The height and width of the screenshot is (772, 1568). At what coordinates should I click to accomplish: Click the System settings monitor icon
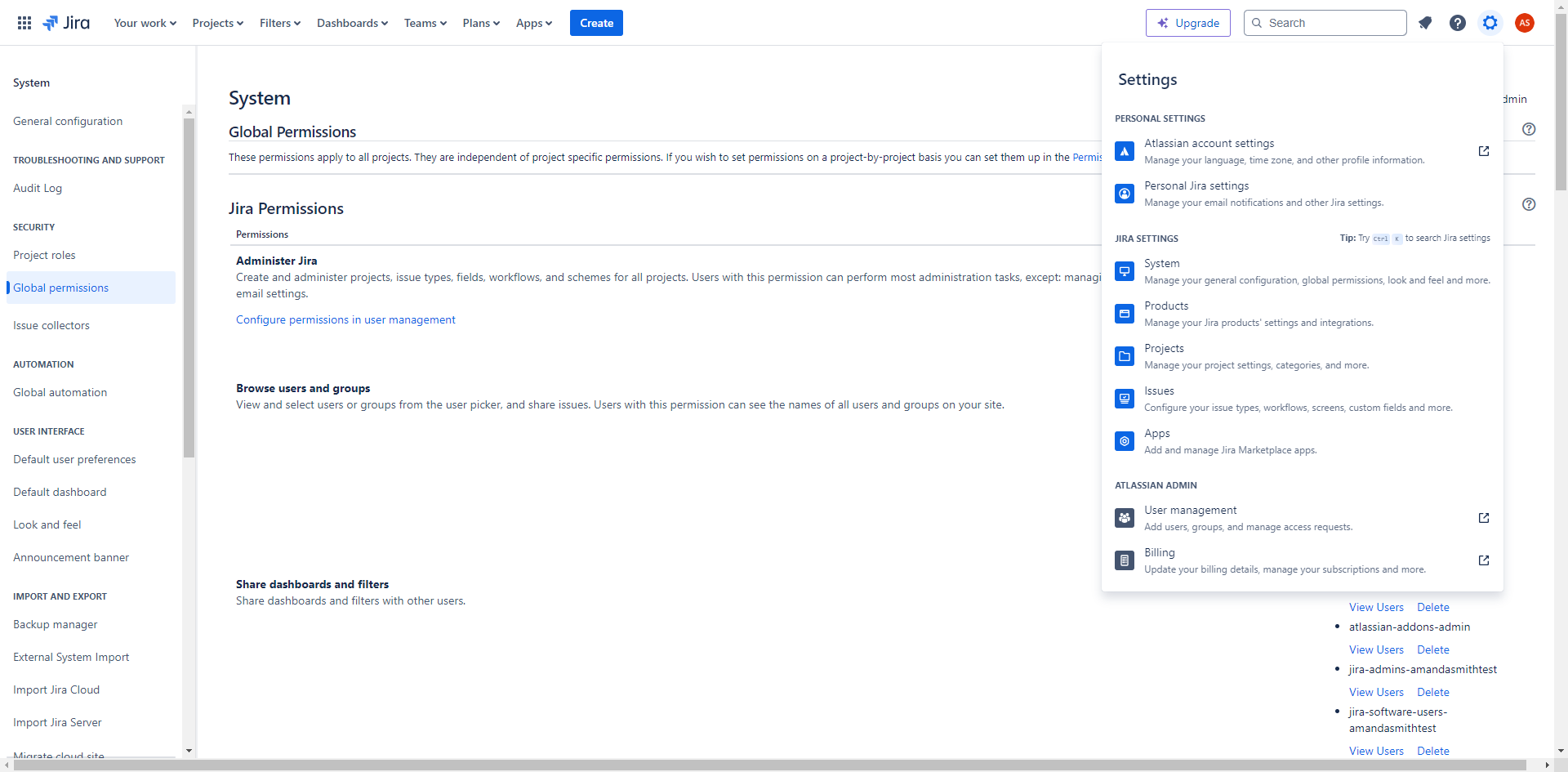(1125, 271)
